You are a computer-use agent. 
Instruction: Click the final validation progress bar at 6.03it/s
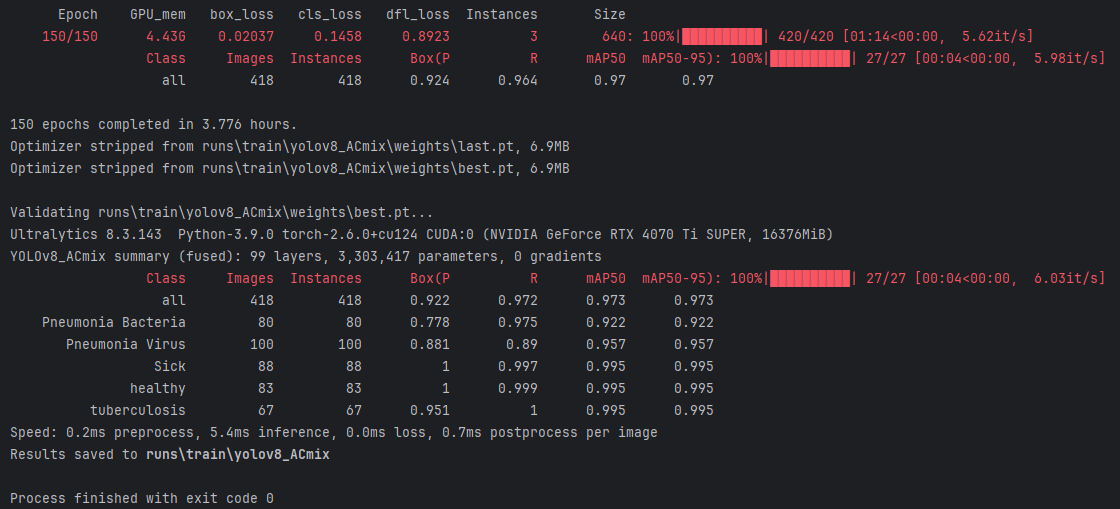pyautogui.click(x=808, y=278)
